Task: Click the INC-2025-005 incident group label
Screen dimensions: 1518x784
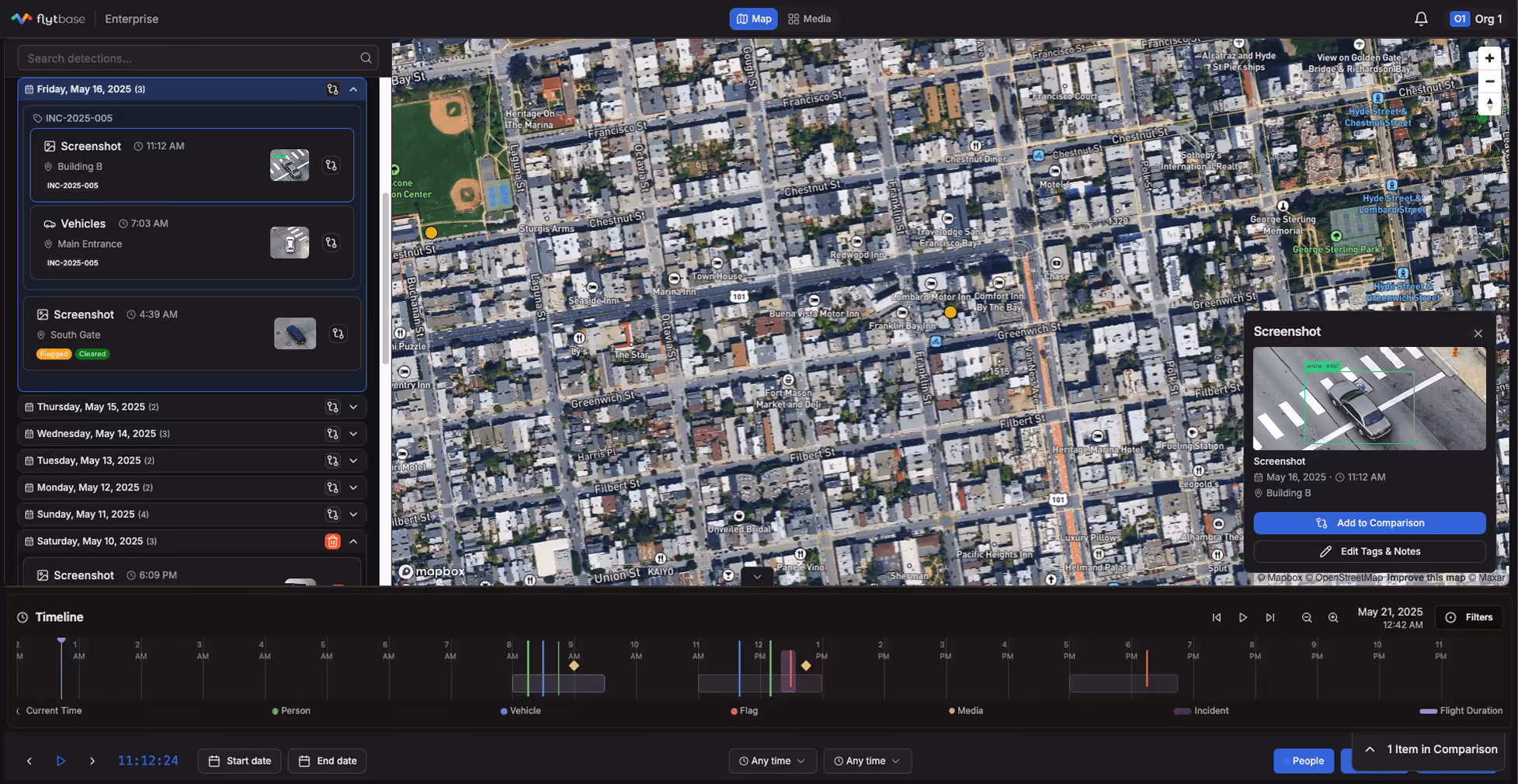Action: click(78, 118)
